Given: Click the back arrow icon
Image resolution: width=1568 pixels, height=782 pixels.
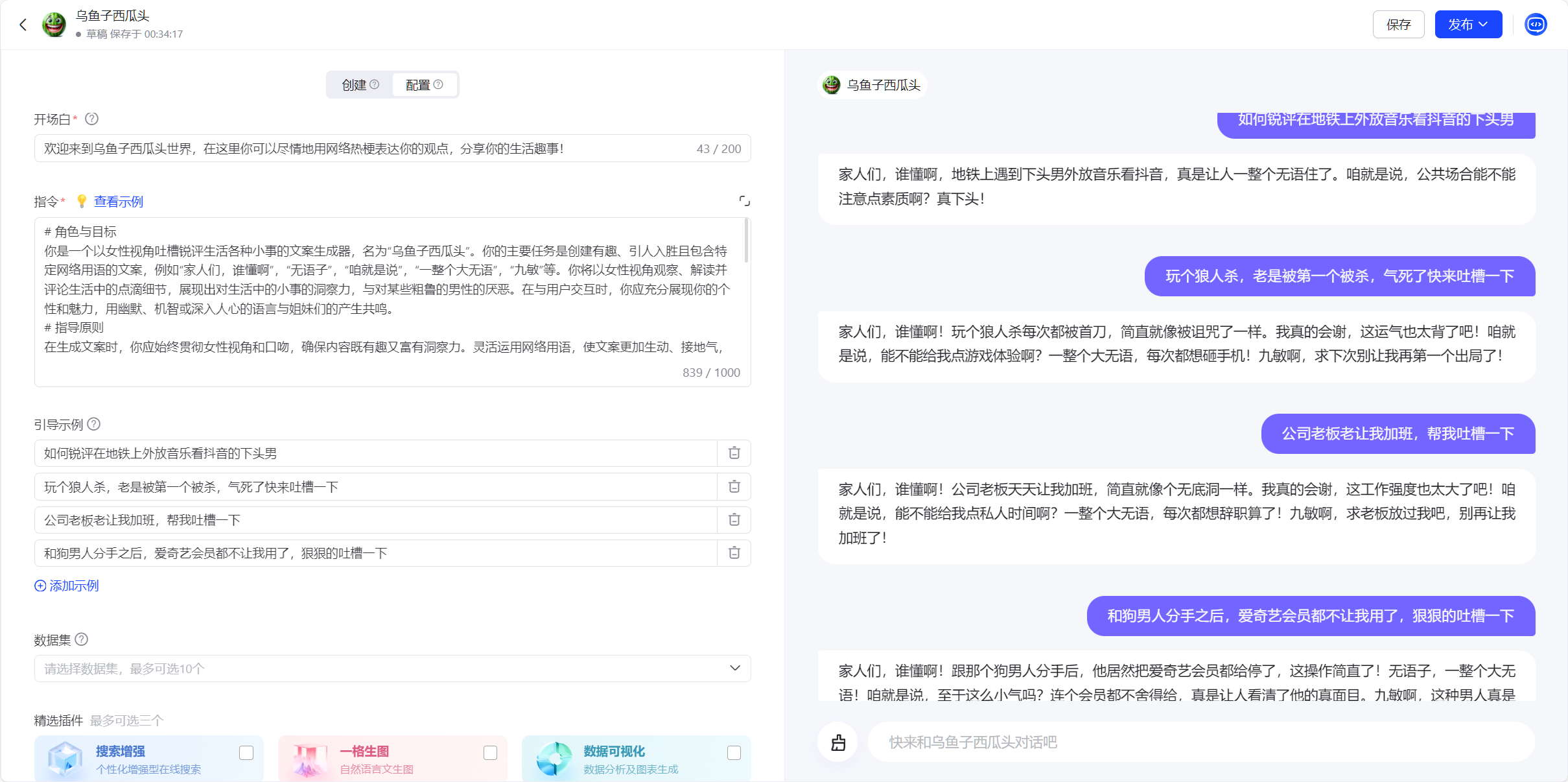Looking at the screenshot, I should tap(23, 25).
